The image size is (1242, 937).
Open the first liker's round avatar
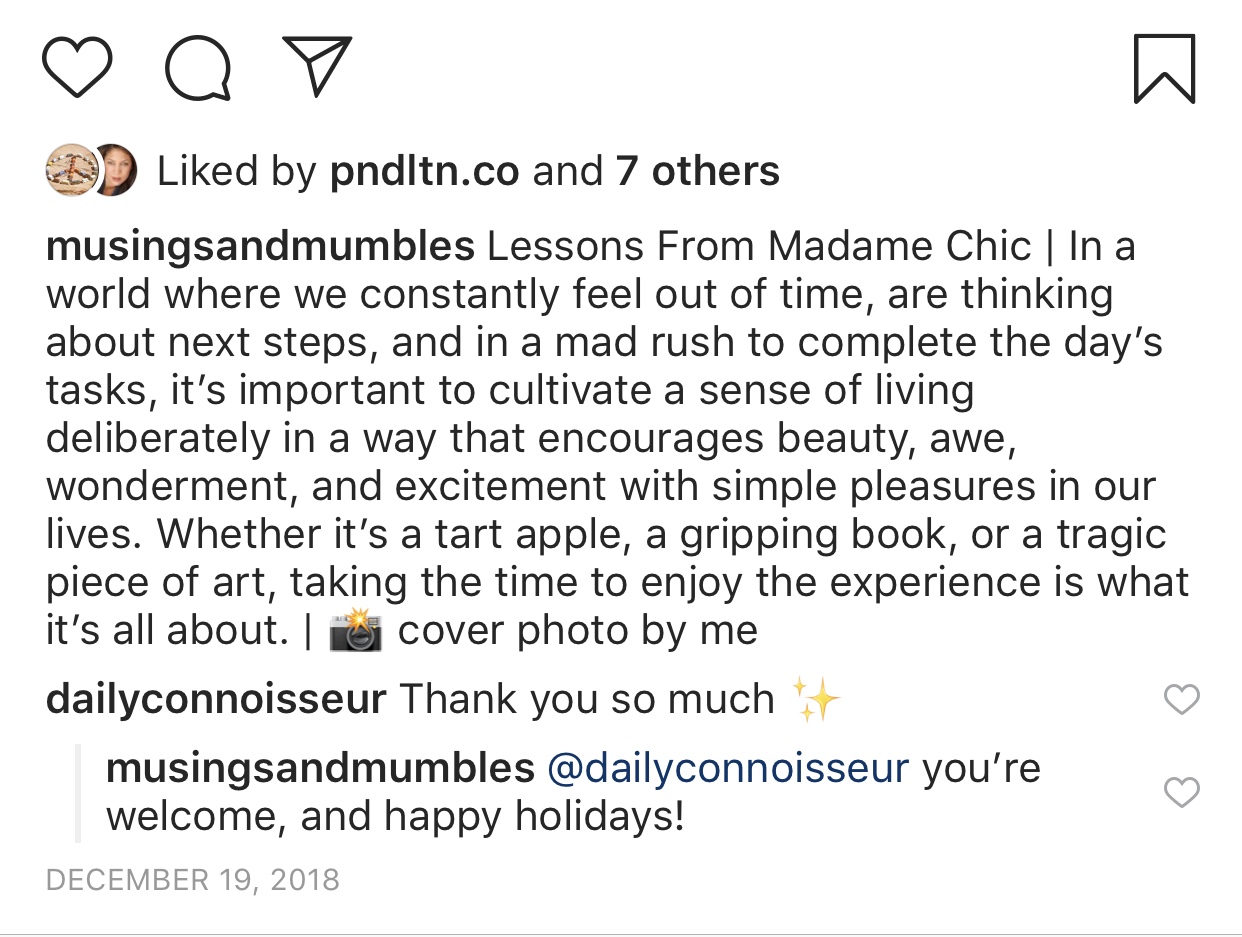click(x=70, y=171)
